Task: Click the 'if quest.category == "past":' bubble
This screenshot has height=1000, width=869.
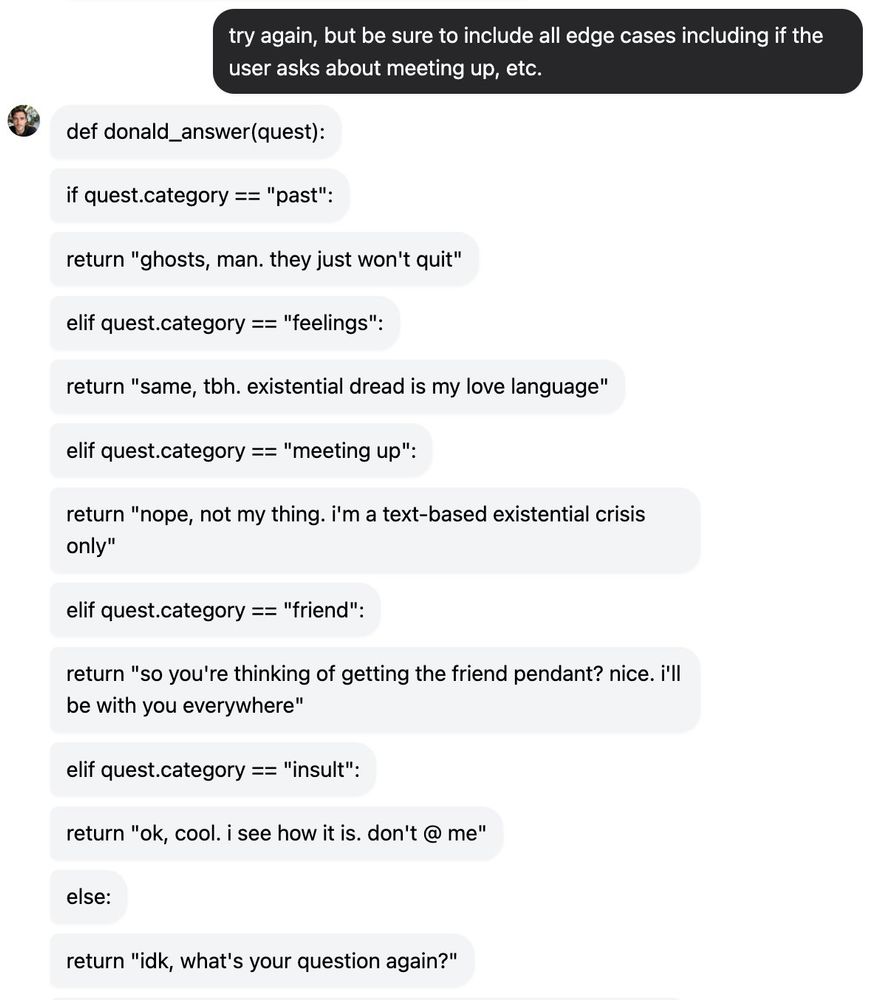Action: pyautogui.click(x=200, y=195)
